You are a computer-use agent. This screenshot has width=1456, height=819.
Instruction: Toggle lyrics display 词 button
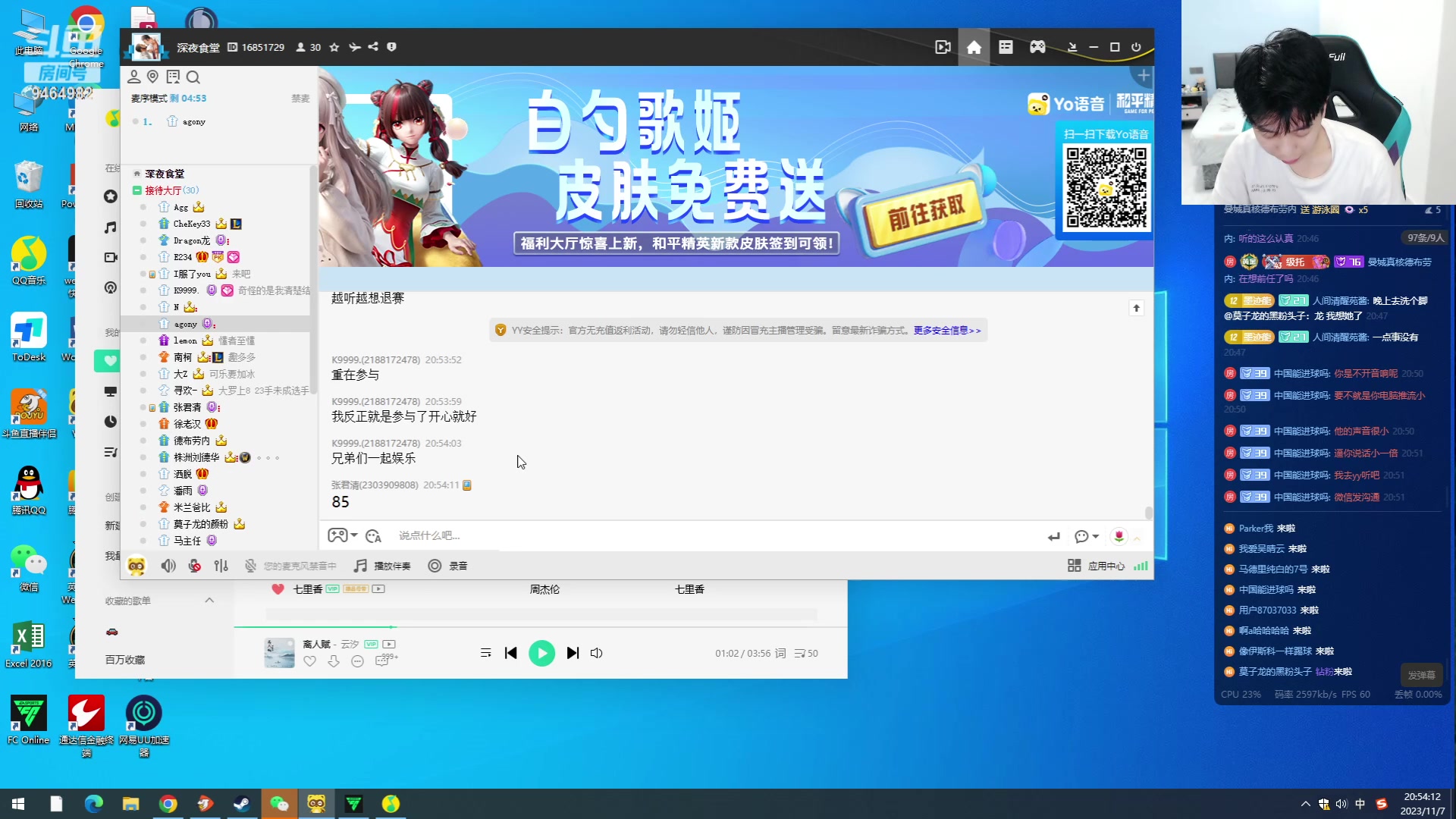[x=780, y=653]
